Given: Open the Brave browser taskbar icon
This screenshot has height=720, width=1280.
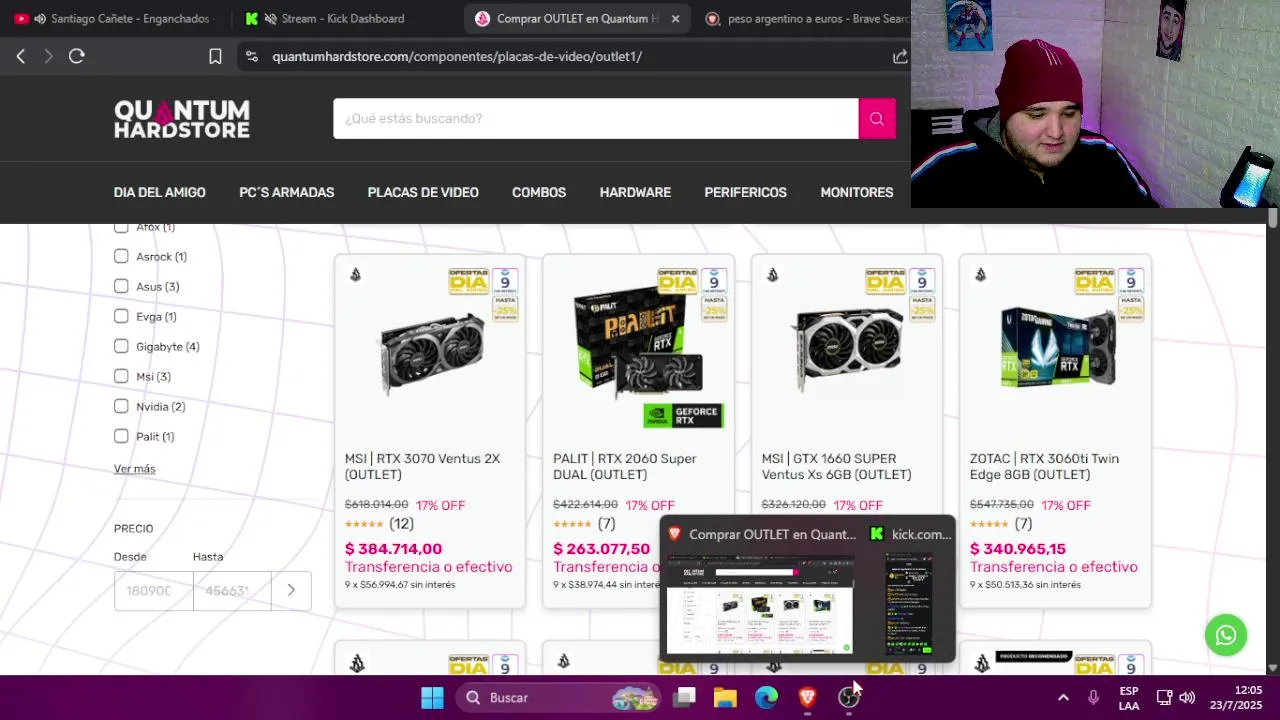Looking at the screenshot, I should pyautogui.click(x=807, y=697).
